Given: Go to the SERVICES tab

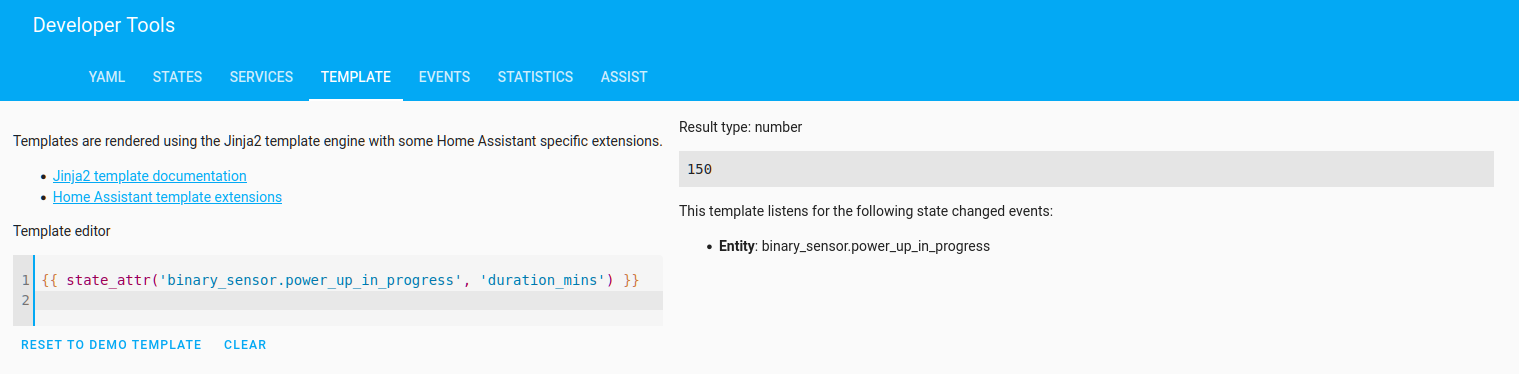Looking at the screenshot, I should click(x=261, y=77).
